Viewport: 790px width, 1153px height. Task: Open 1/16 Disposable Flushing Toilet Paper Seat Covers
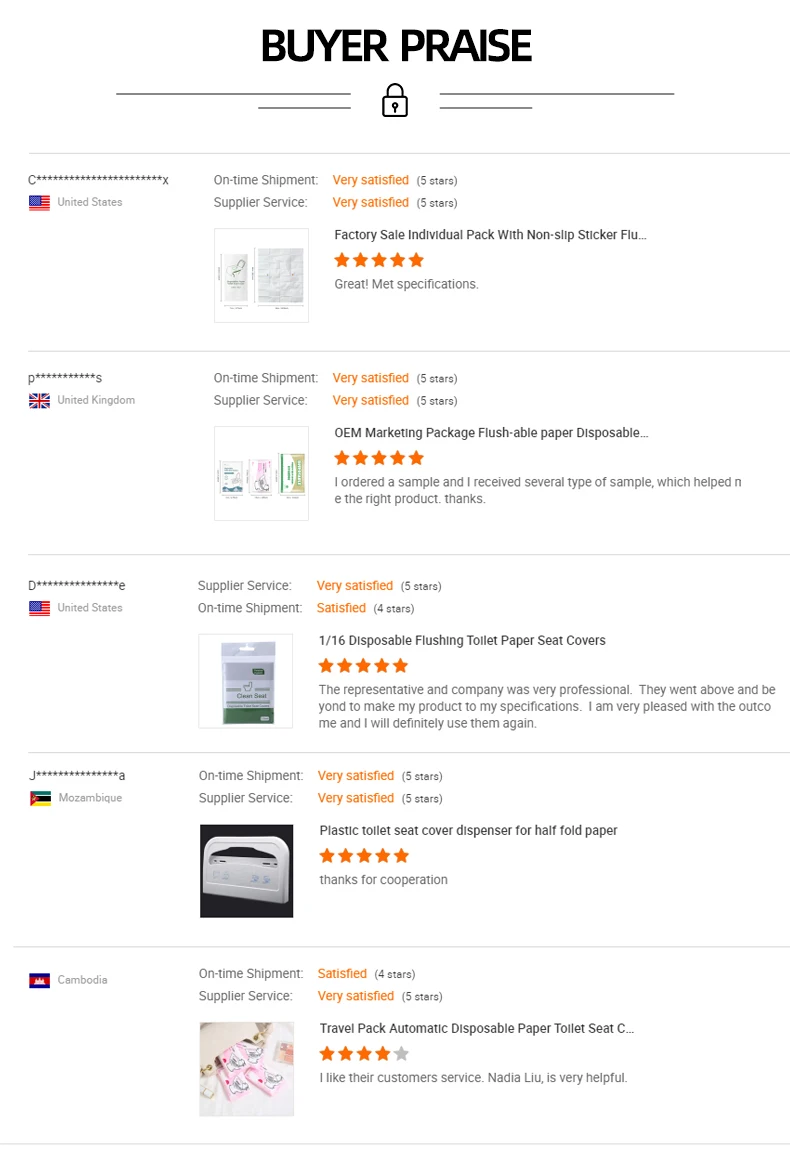tap(462, 641)
